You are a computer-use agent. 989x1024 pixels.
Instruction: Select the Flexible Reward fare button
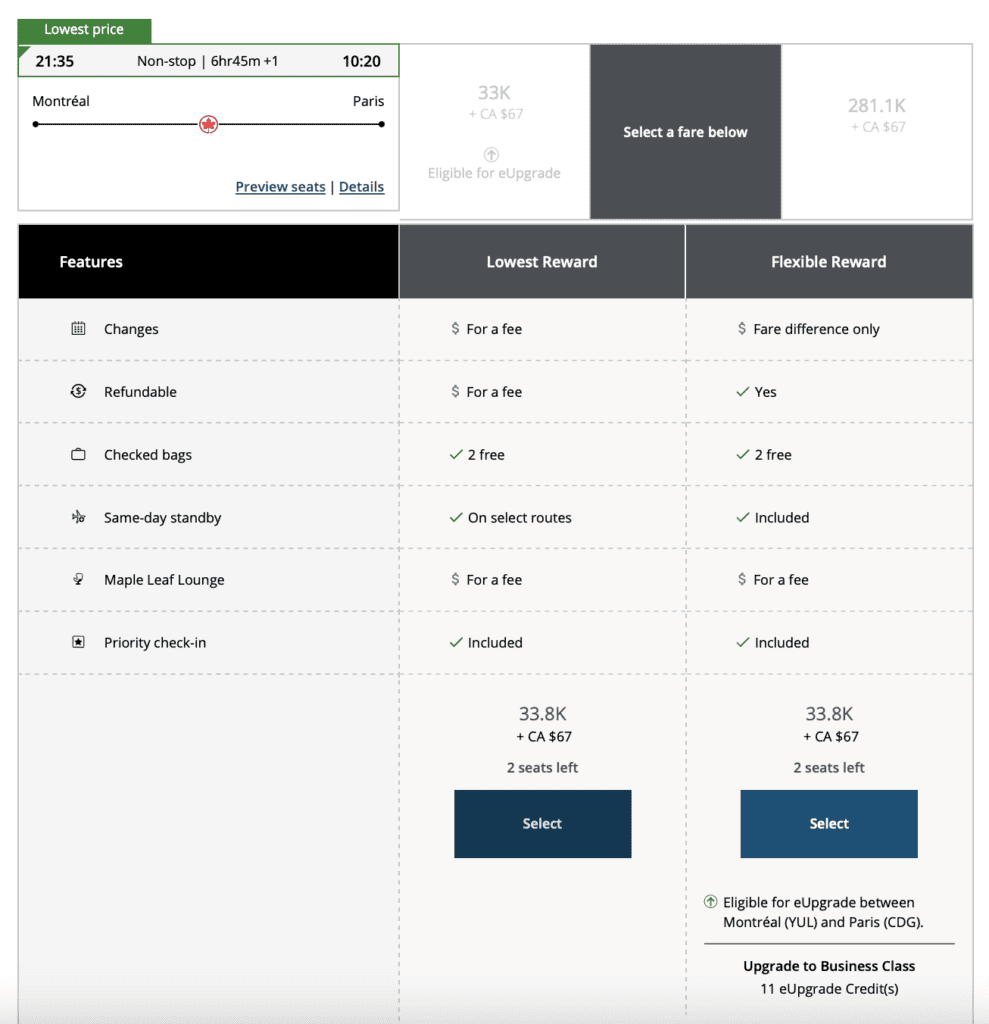(828, 824)
